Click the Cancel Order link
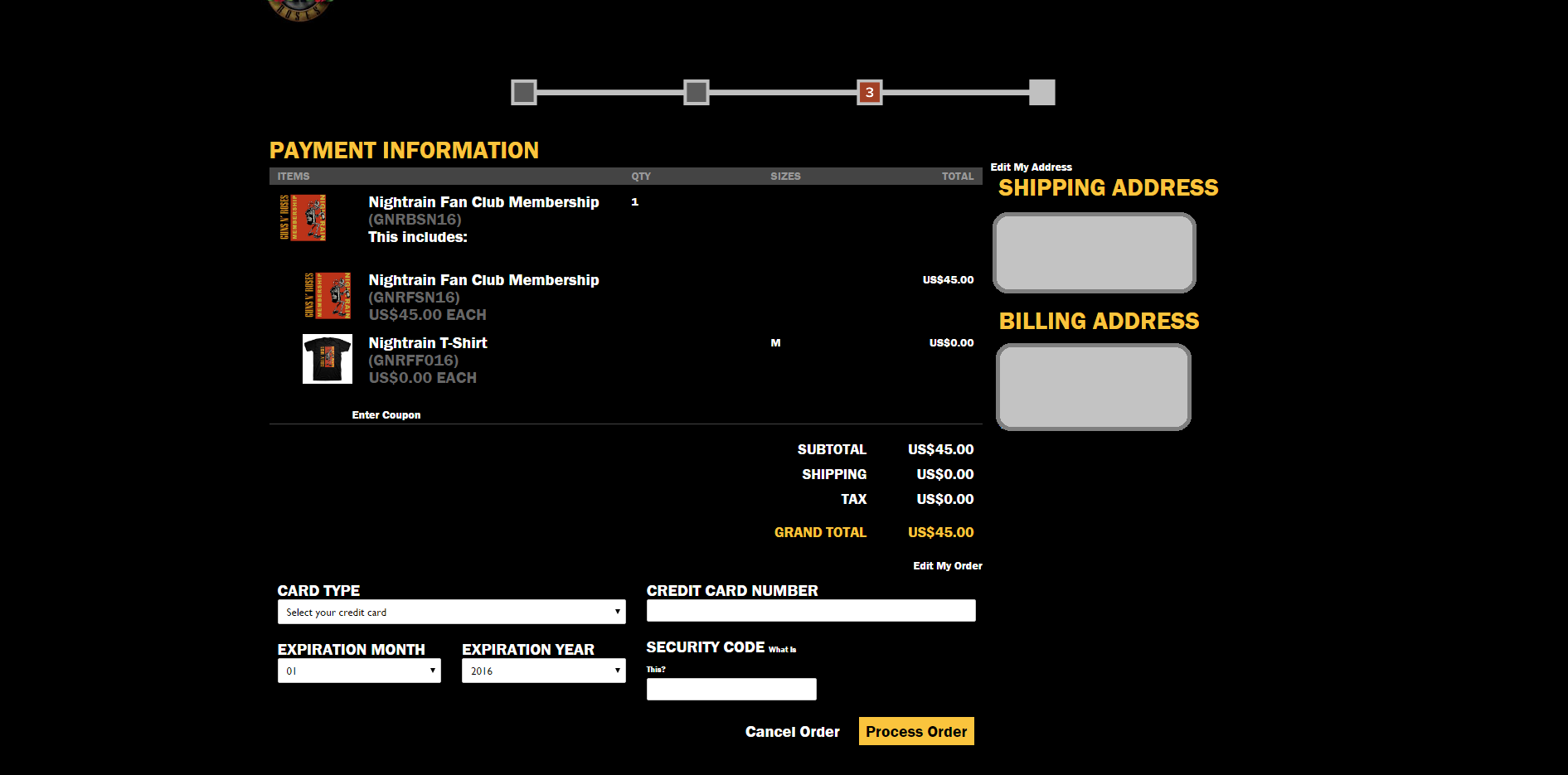Viewport: 1568px width, 775px height. [793, 732]
